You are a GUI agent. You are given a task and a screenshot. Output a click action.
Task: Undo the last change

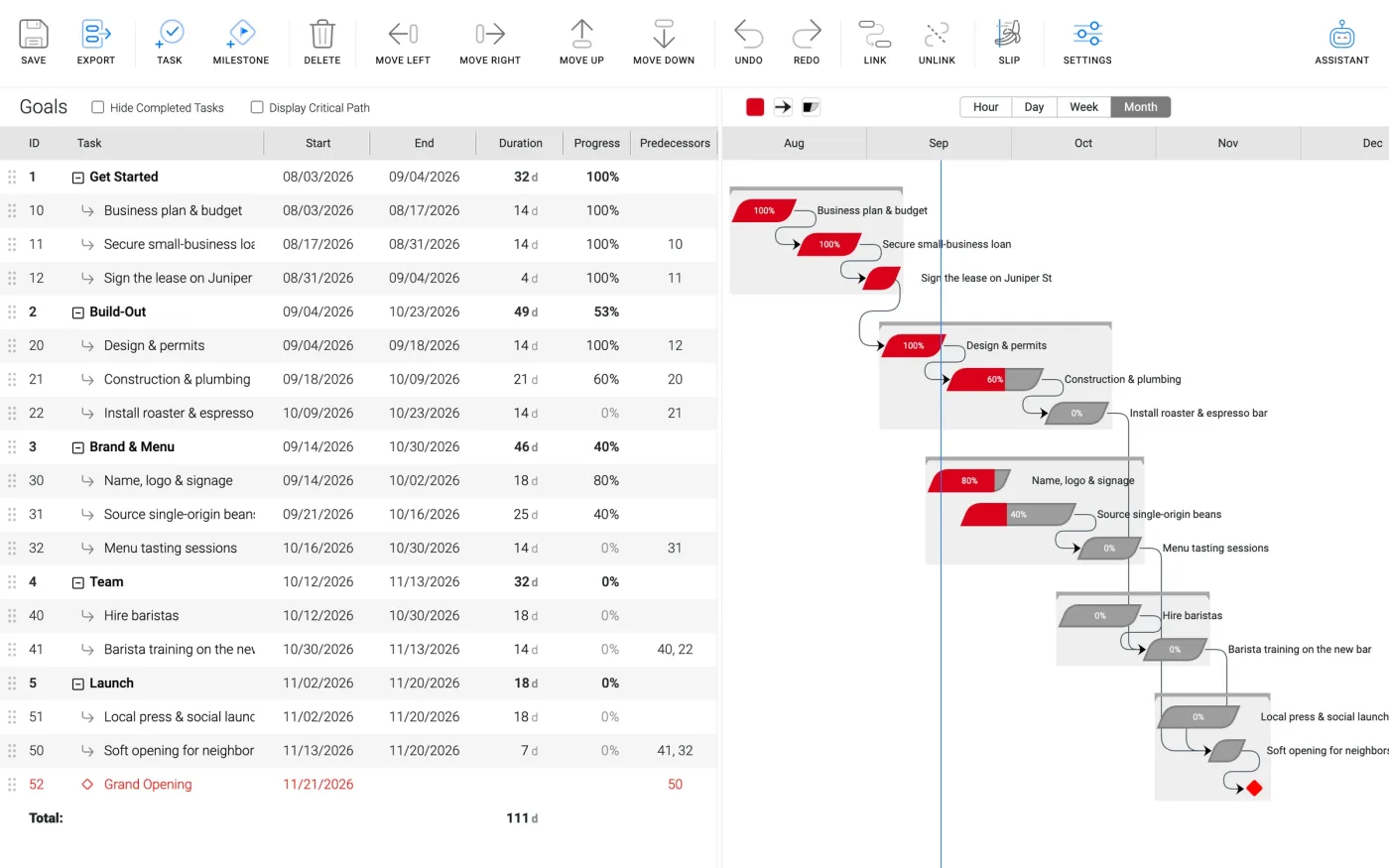tap(749, 35)
